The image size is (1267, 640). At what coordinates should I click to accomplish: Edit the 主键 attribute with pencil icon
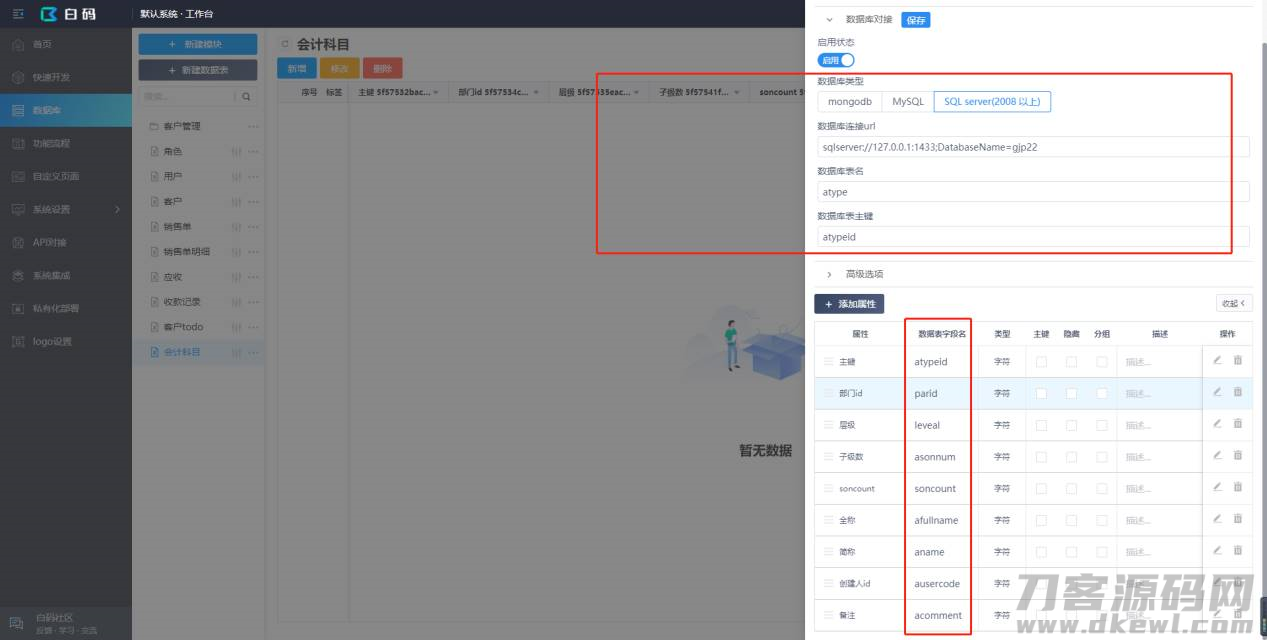(1217, 360)
